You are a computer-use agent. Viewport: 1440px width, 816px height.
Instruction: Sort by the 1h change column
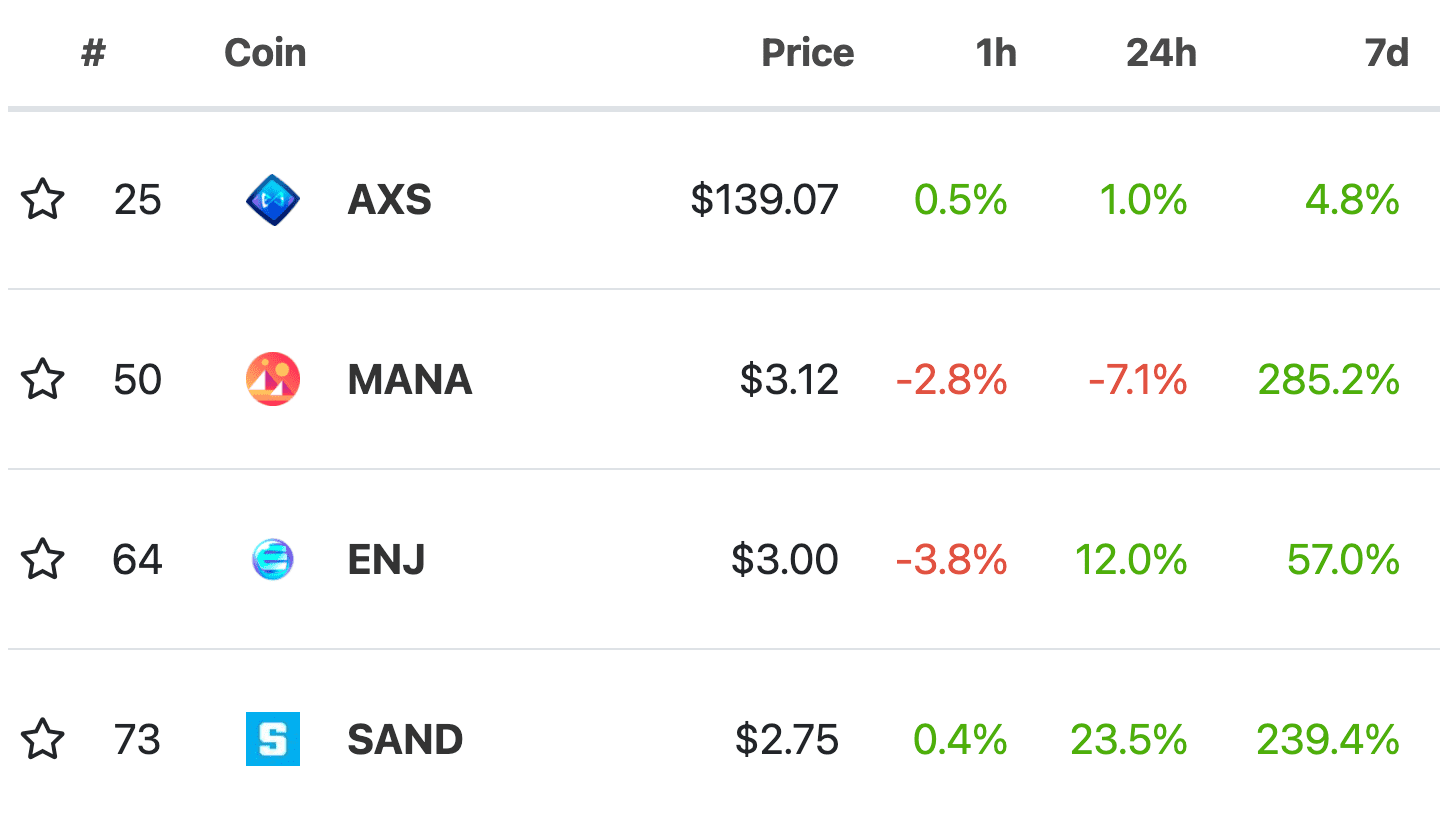coord(996,53)
